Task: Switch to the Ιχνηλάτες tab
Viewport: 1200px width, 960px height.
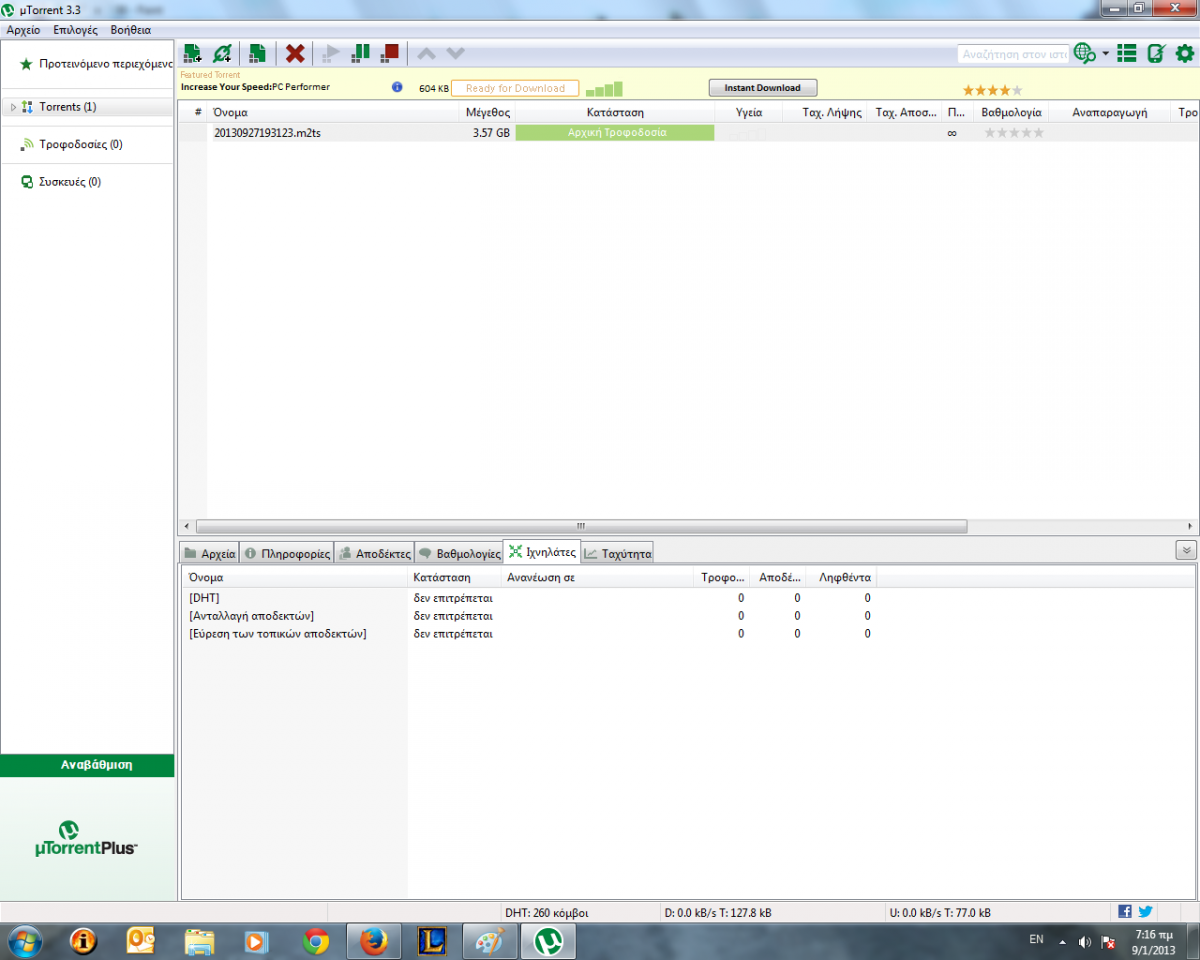Action: (542, 551)
